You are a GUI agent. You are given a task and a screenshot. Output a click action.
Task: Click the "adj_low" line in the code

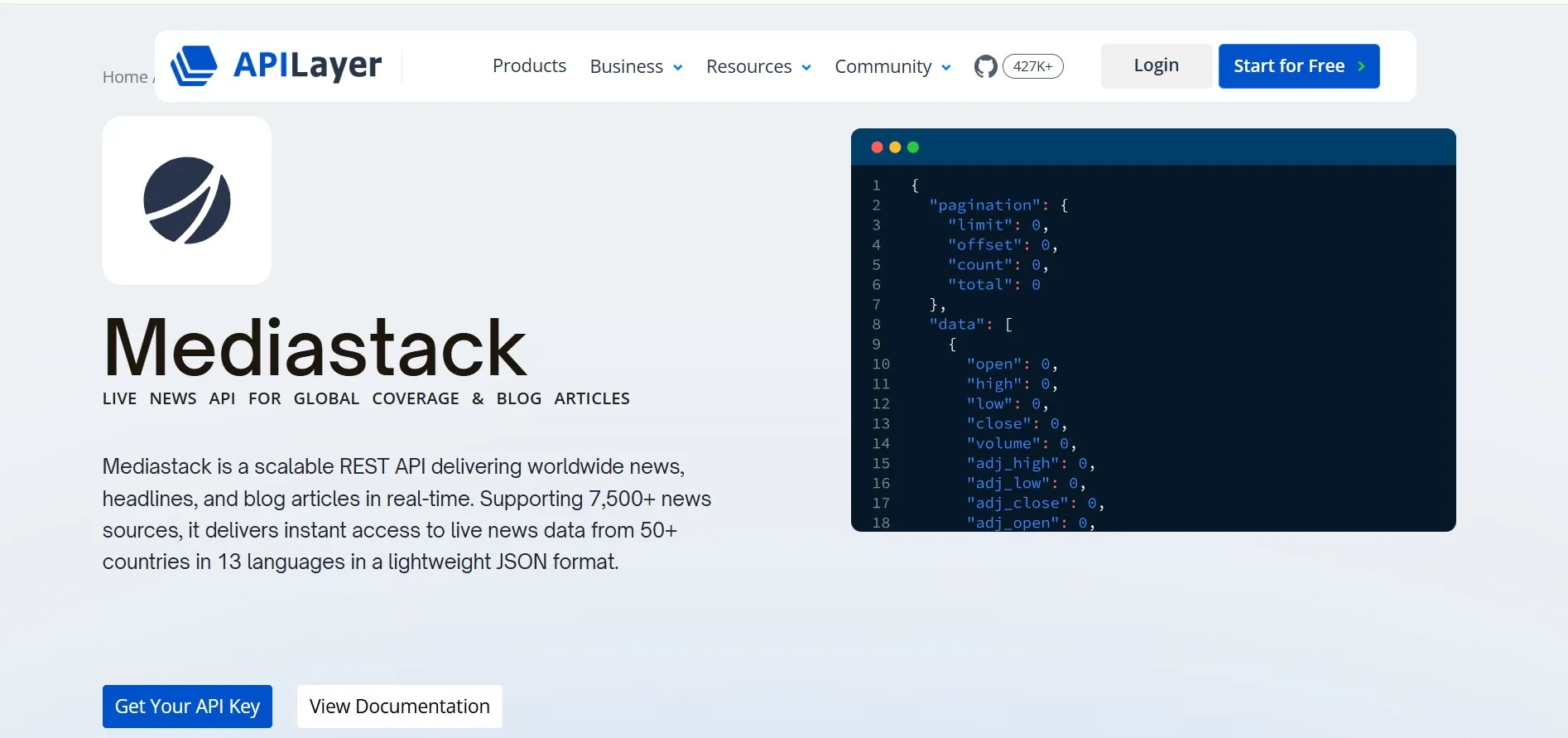coord(1026,483)
